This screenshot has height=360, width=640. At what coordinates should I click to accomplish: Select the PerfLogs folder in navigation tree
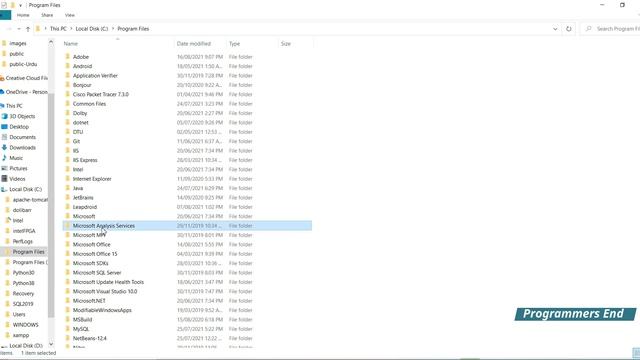point(22,241)
